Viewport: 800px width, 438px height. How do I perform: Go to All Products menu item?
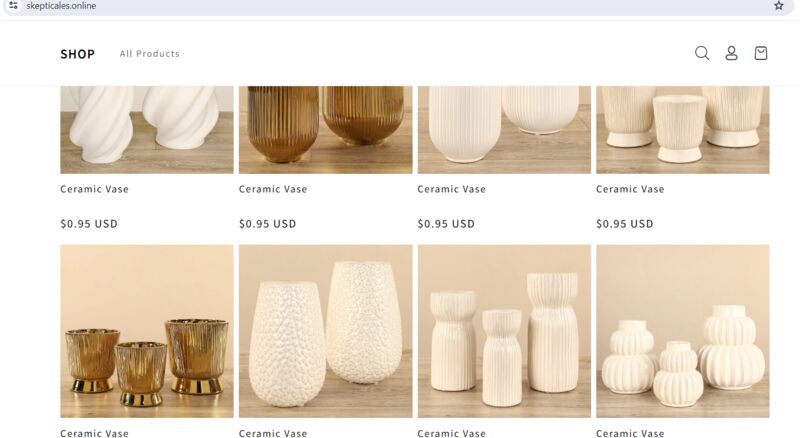click(x=149, y=54)
